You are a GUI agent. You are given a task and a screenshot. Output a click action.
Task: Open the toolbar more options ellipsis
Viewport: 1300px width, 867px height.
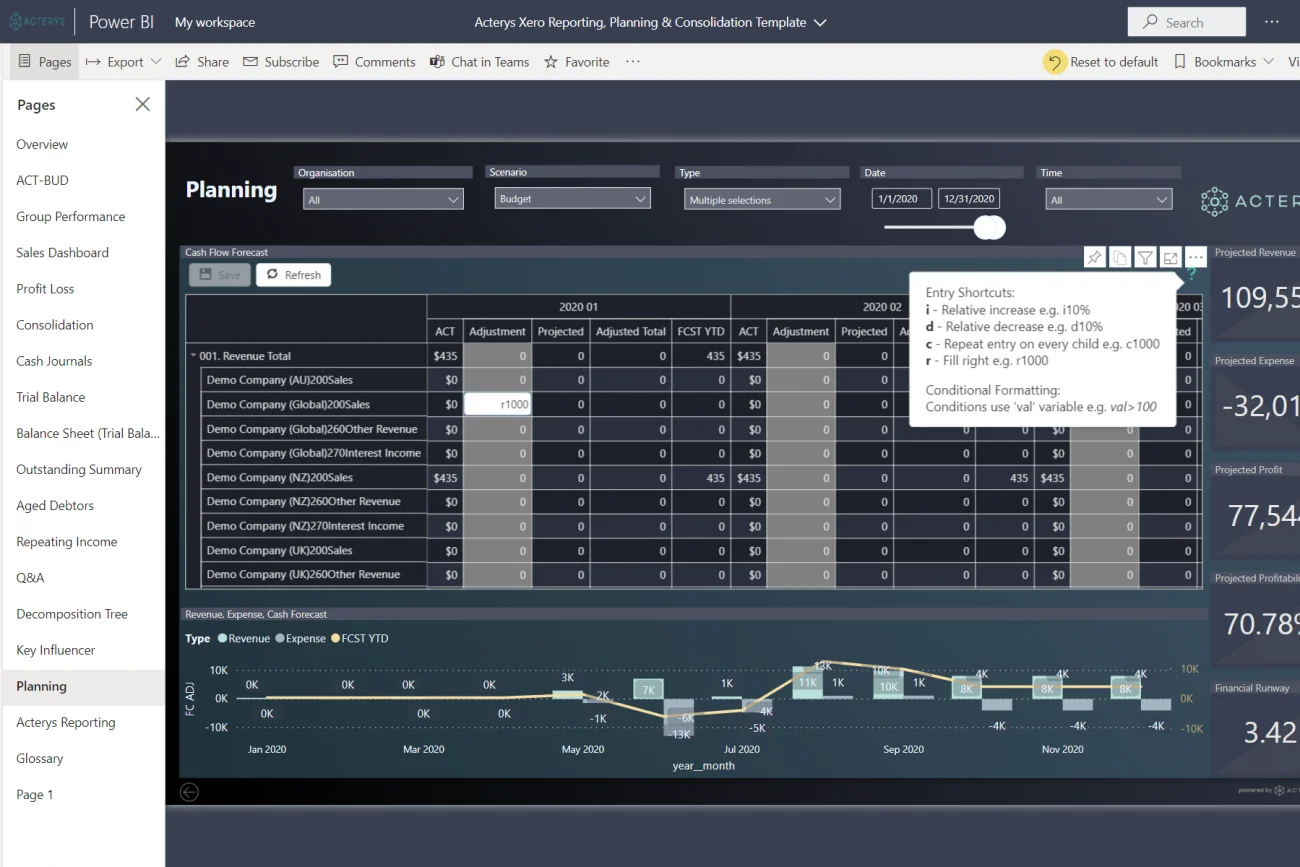point(632,62)
